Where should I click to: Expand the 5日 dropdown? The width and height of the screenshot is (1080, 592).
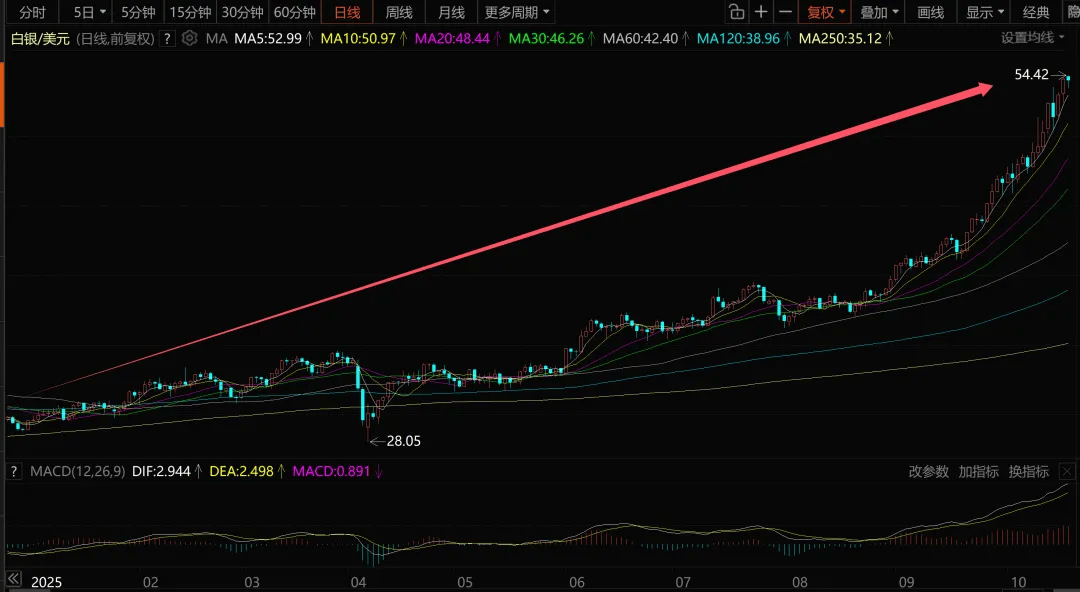tap(90, 12)
